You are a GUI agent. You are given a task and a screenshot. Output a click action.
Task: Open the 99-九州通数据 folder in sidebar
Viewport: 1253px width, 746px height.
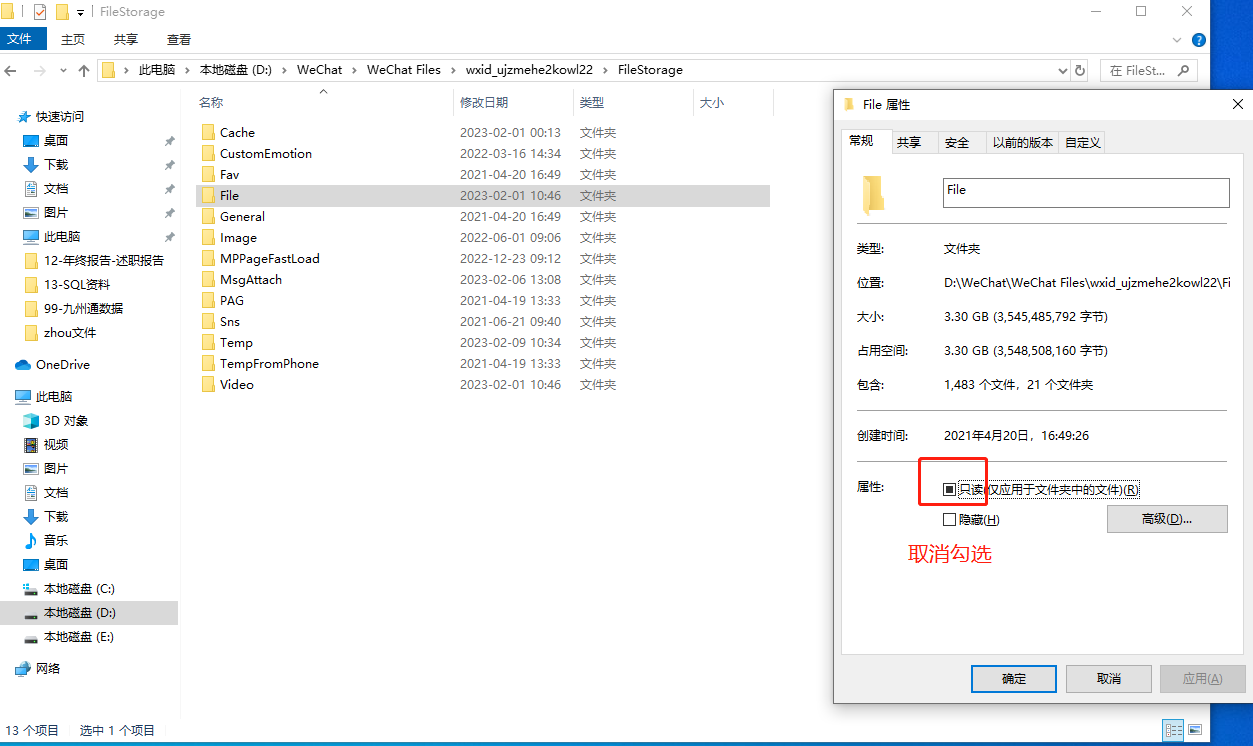pos(84,308)
